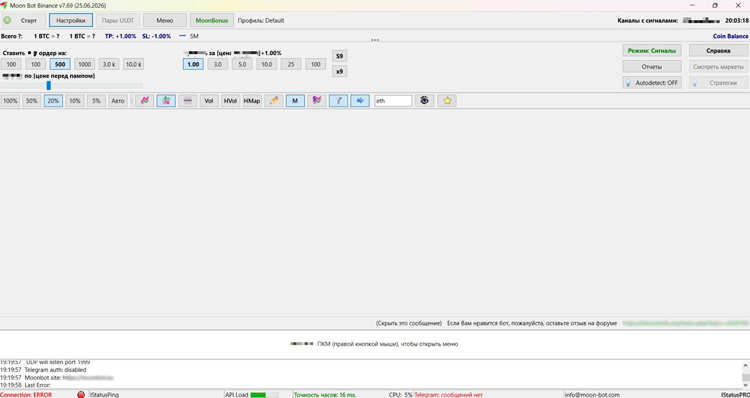The width and height of the screenshot is (750, 398).
Task: Select the 1000 order size button
Action: tap(85, 64)
